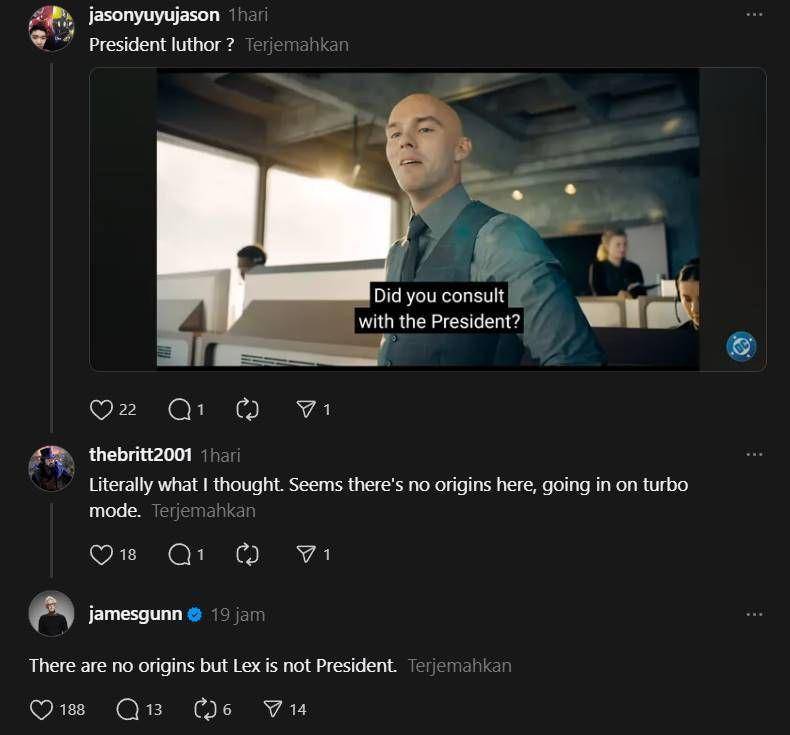Like jasonyuyujason's post with heart icon
This screenshot has height=735, width=790.
click(x=101, y=410)
